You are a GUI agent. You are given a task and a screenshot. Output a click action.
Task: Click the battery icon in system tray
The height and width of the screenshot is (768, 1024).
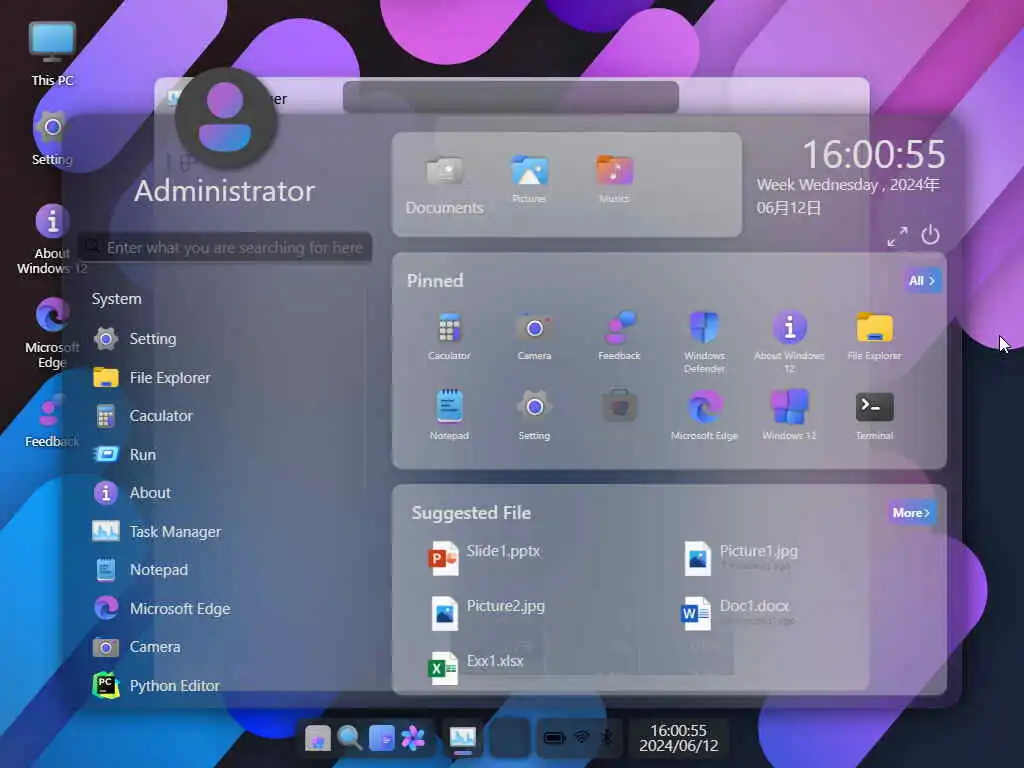554,738
